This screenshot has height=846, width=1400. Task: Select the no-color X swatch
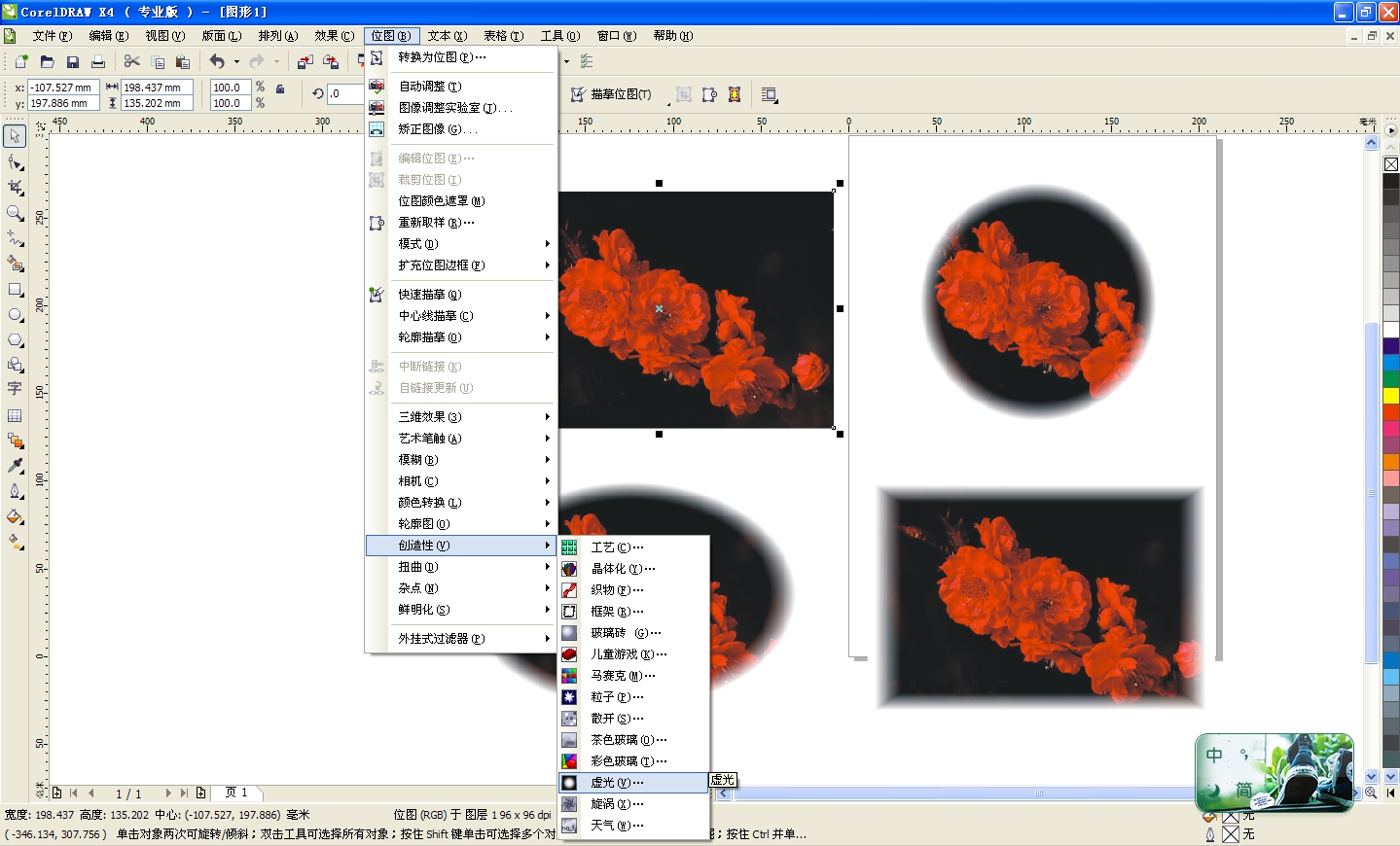(1391, 164)
